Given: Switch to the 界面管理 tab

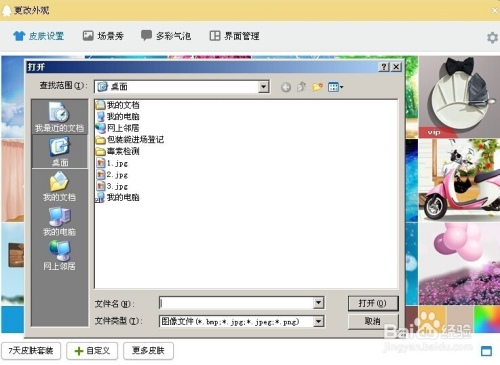Looking at the screenshot, I should click(234, 36).
